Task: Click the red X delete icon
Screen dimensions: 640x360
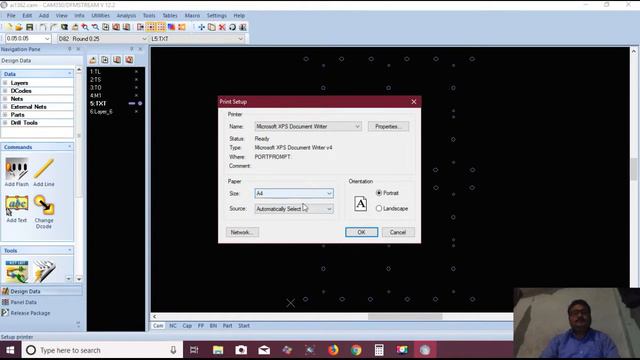Action: coord(222,27)
